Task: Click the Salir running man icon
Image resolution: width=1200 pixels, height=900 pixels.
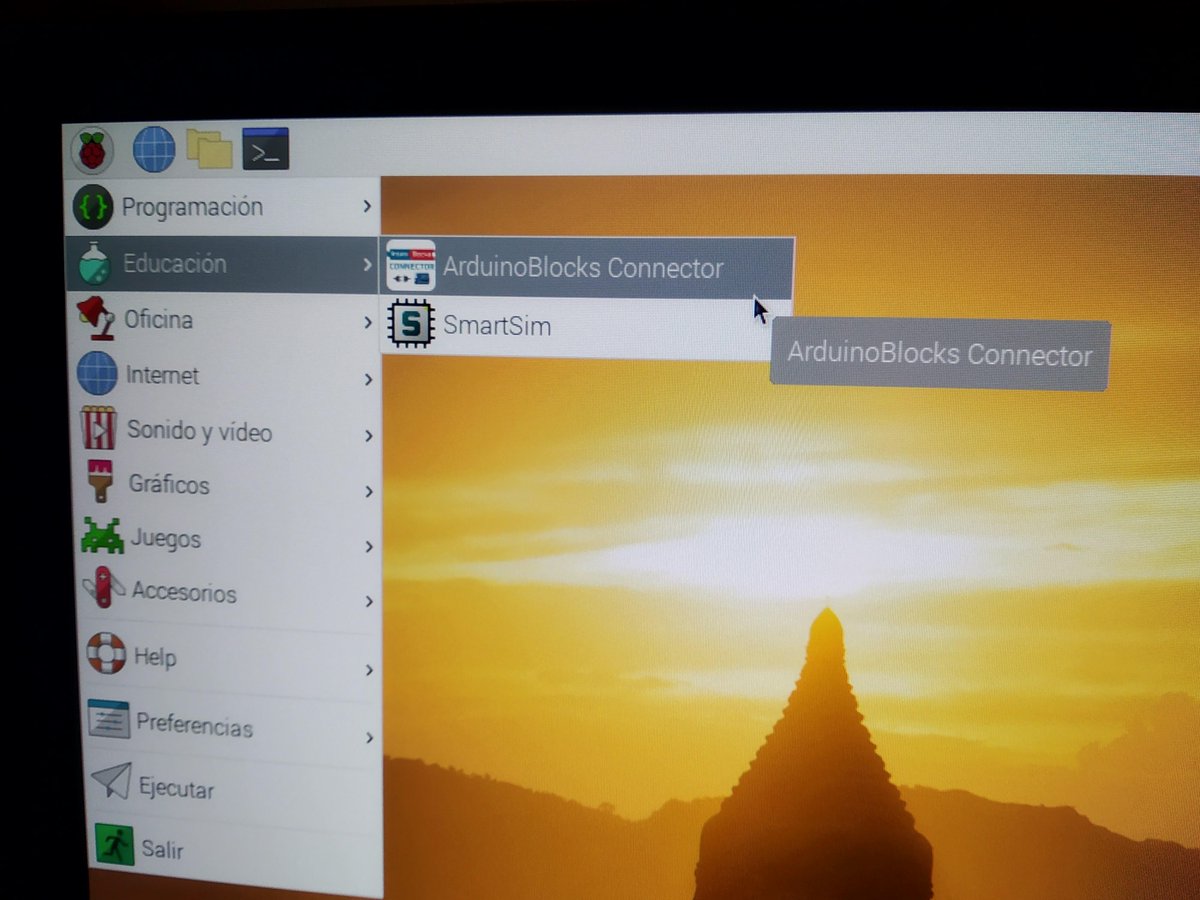Action: [x=114, y=846]
